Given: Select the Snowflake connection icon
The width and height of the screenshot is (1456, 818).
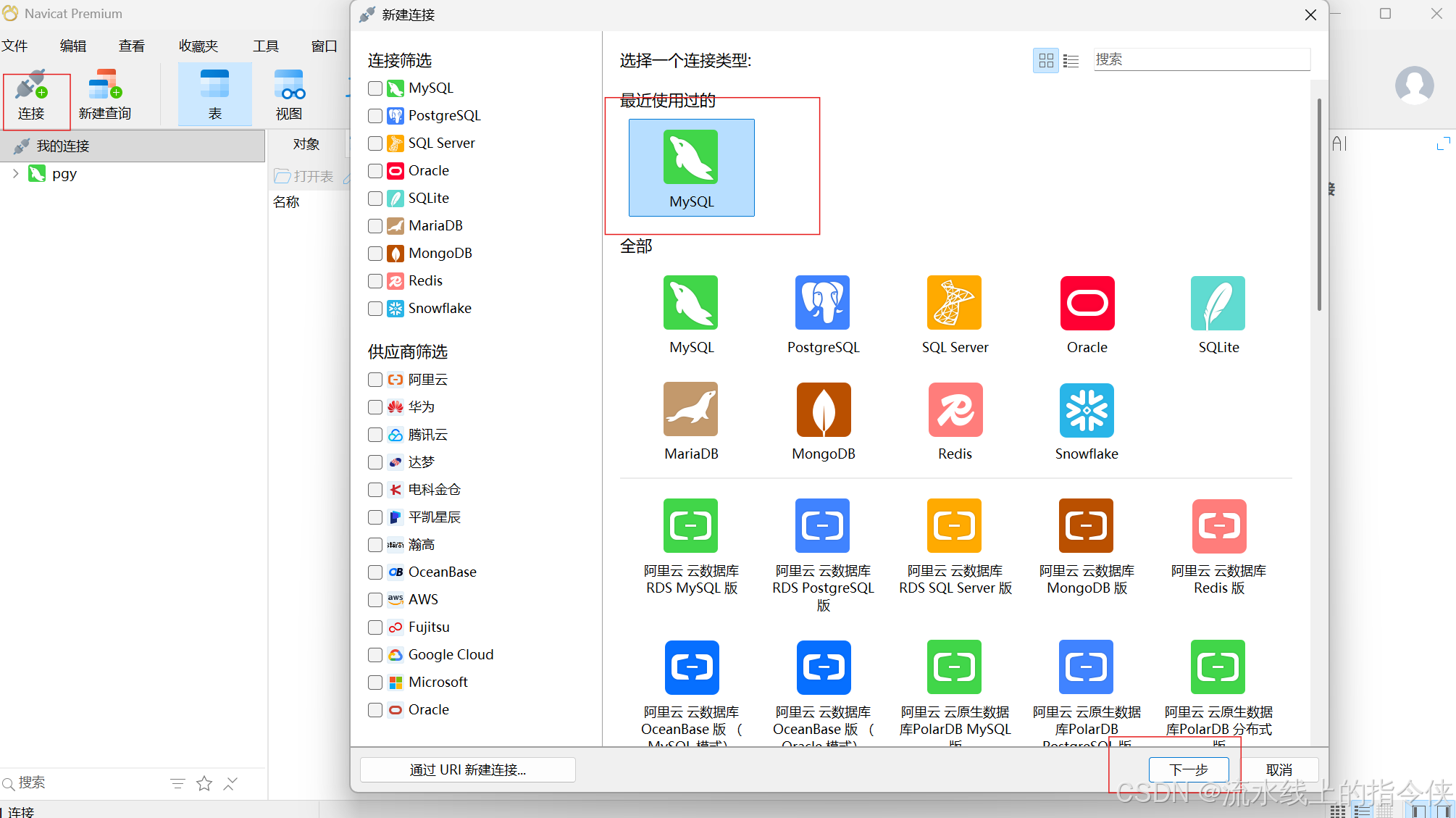Looking at the screenshot, I should [1086, 409].
